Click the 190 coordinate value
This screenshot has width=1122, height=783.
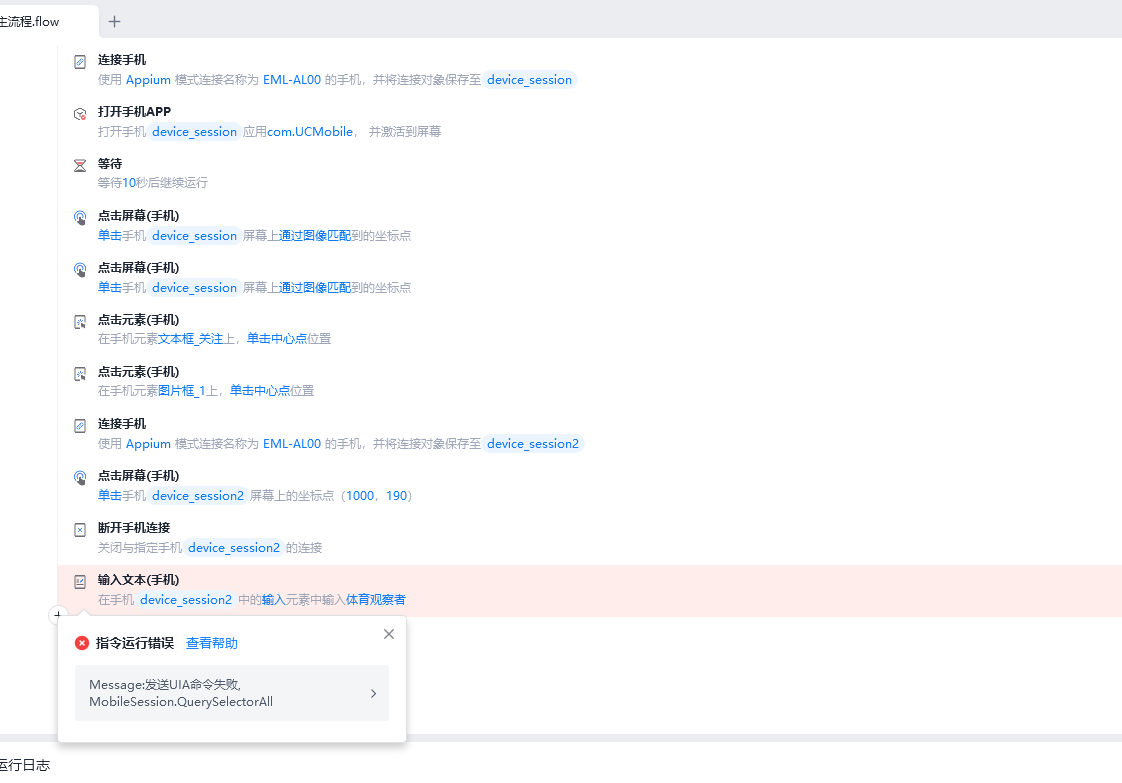point(396,496)
